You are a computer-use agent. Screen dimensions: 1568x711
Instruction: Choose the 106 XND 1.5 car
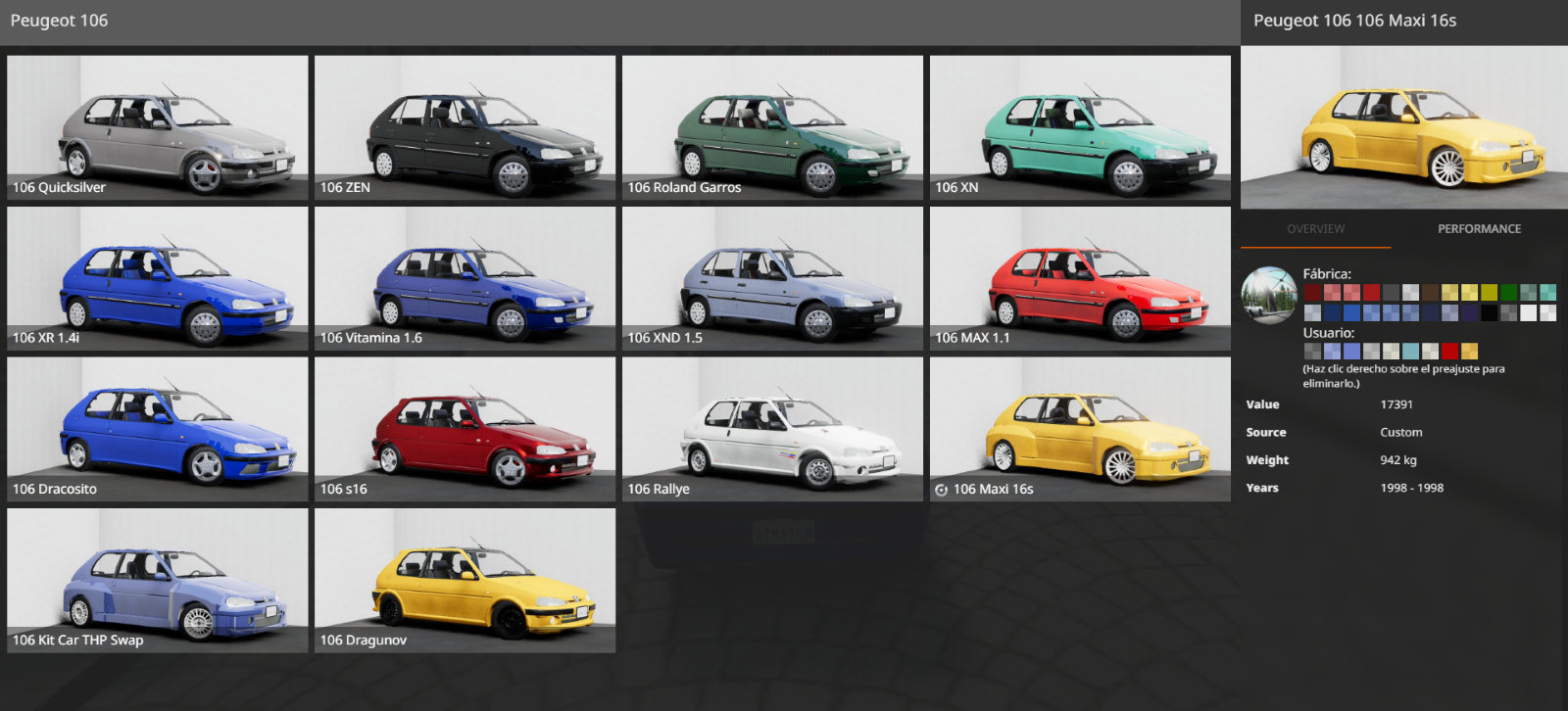(772, 278)
